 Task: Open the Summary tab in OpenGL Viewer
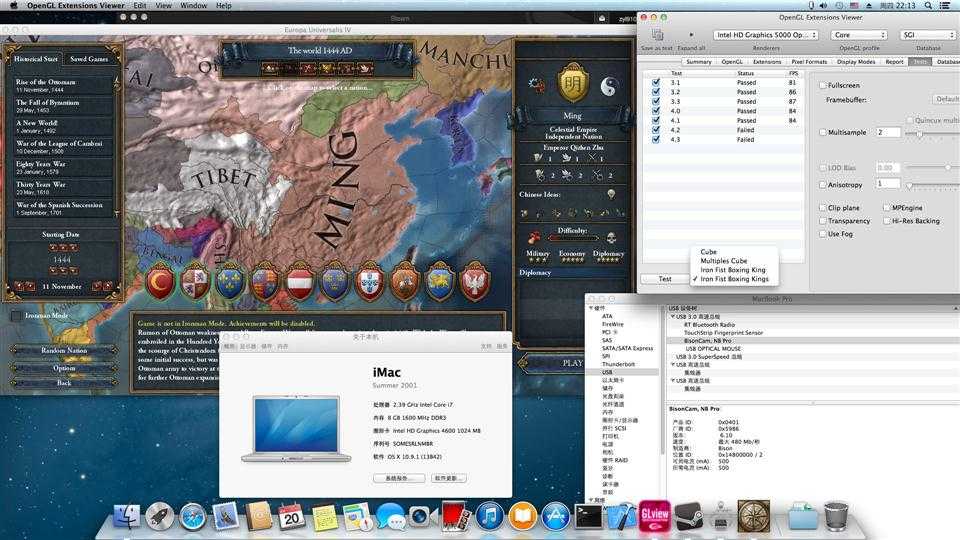(x=699, y=62)
